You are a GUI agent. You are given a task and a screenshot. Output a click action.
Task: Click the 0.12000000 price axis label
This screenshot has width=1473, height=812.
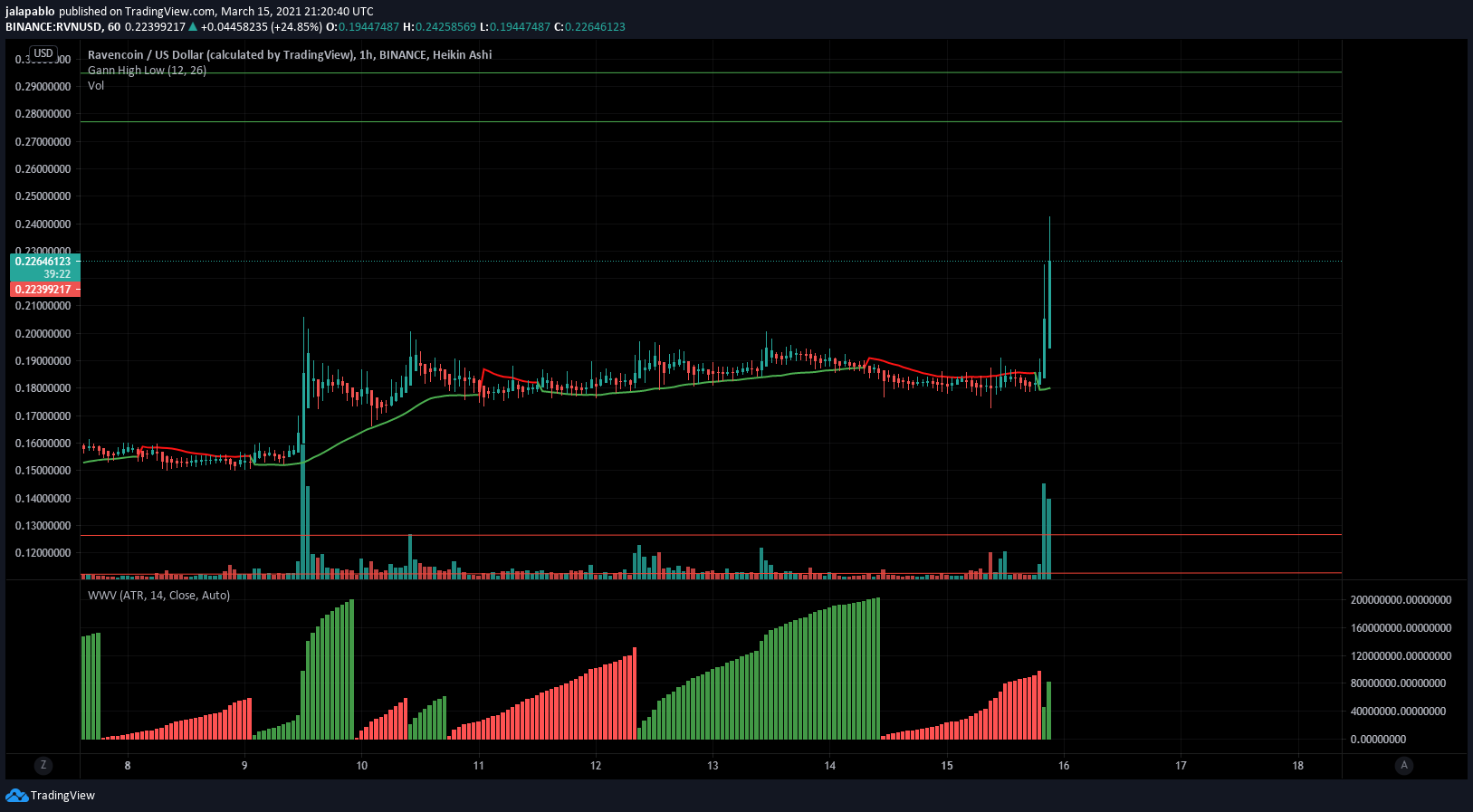43,553
